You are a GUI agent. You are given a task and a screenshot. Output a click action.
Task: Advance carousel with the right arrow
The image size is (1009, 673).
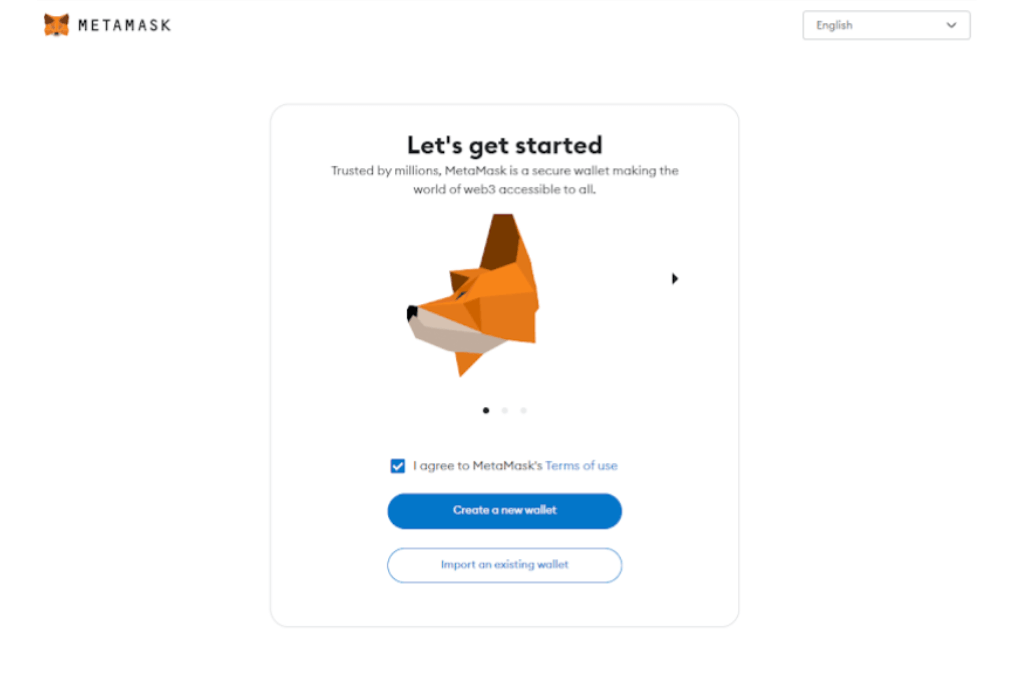coord(674,279)
